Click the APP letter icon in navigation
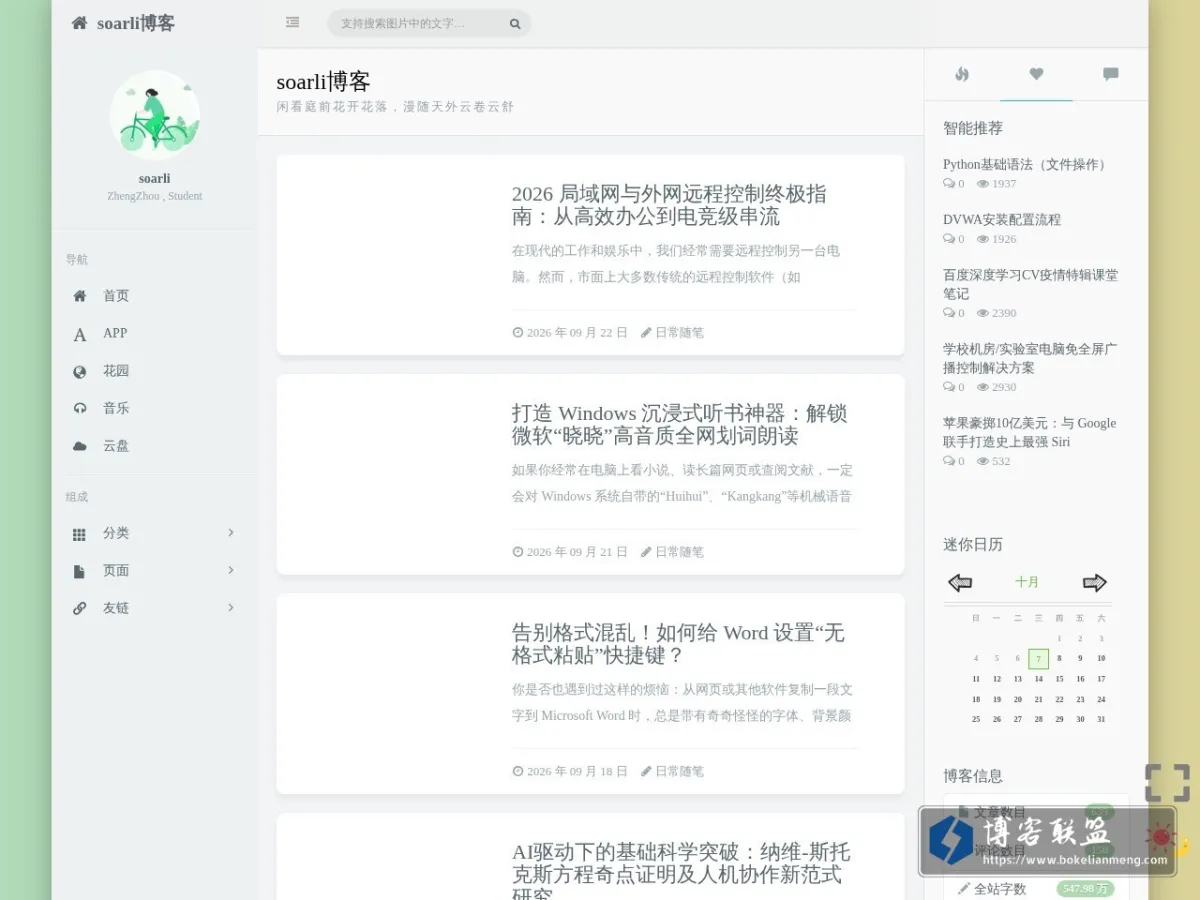This screenshot has width=1200, height=900. point(80,334)
